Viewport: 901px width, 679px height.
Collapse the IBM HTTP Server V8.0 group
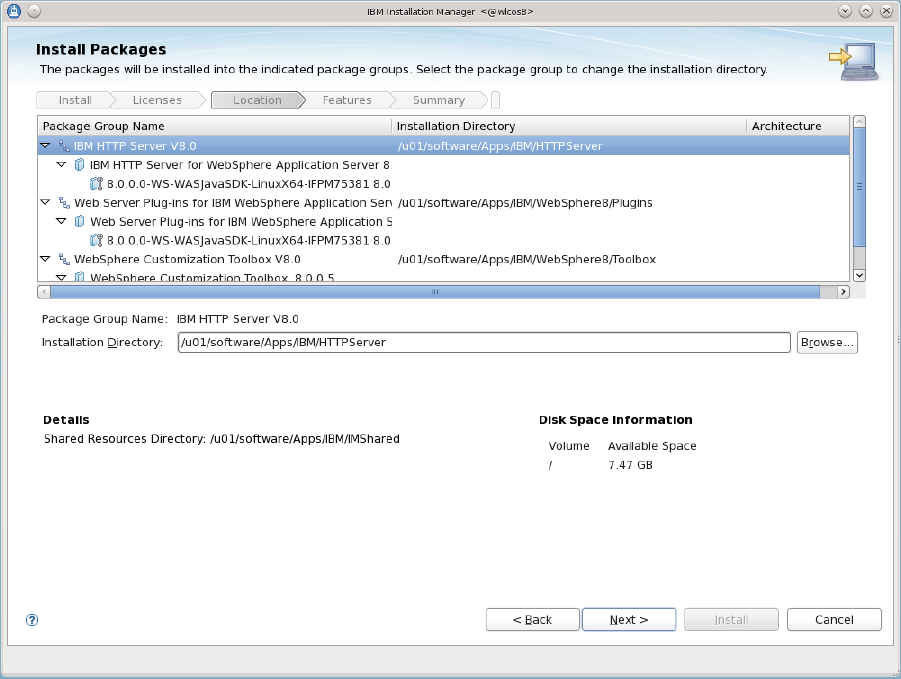(x=45, y=146)
